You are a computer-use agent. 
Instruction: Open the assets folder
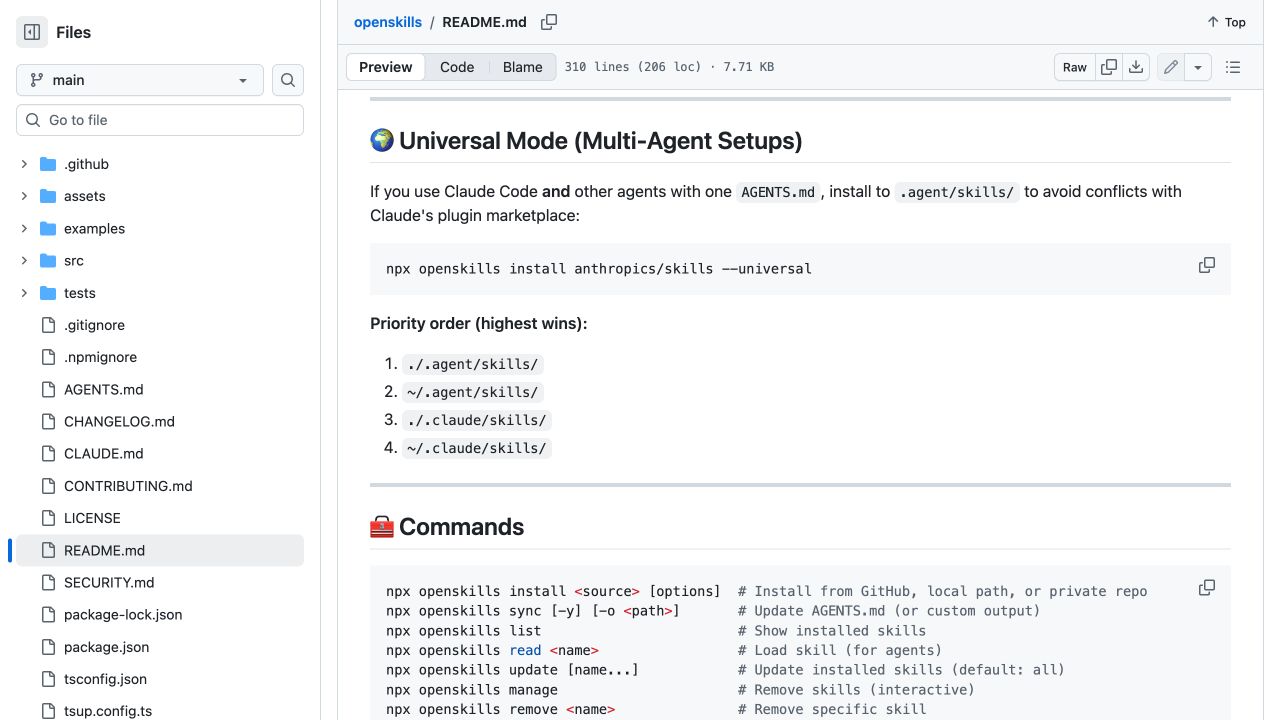click(84, 196)
